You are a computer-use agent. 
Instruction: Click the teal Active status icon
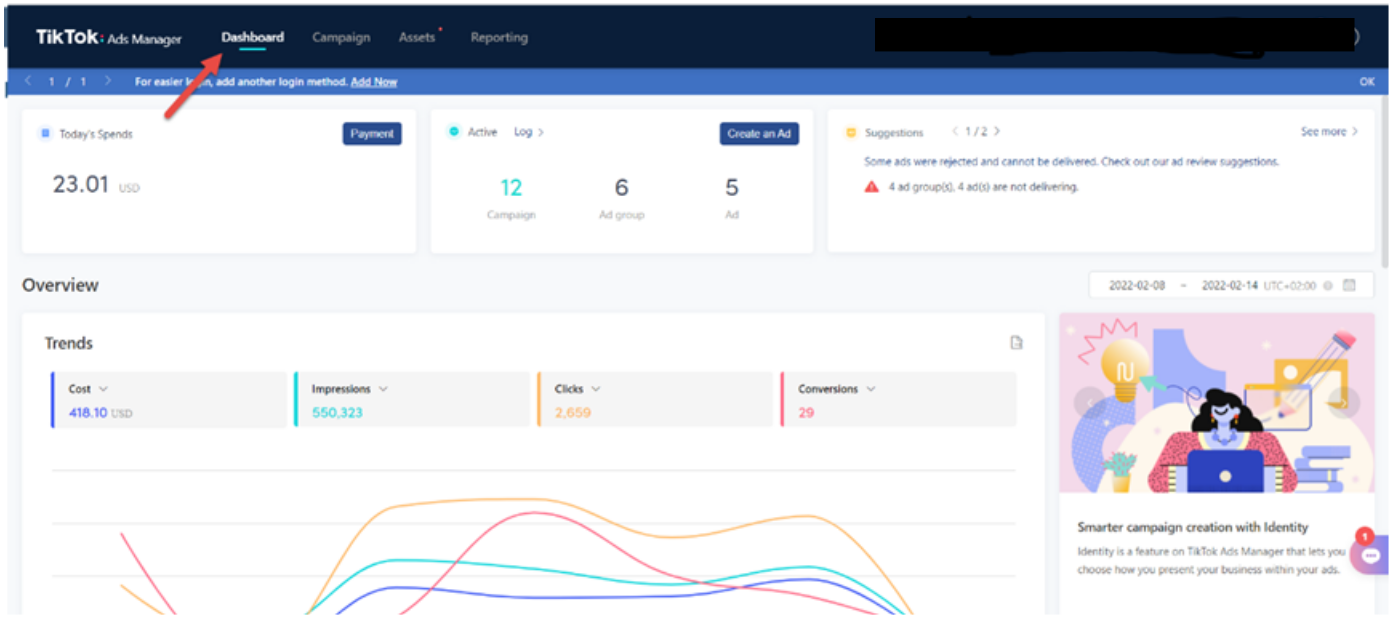coord(454,132)
